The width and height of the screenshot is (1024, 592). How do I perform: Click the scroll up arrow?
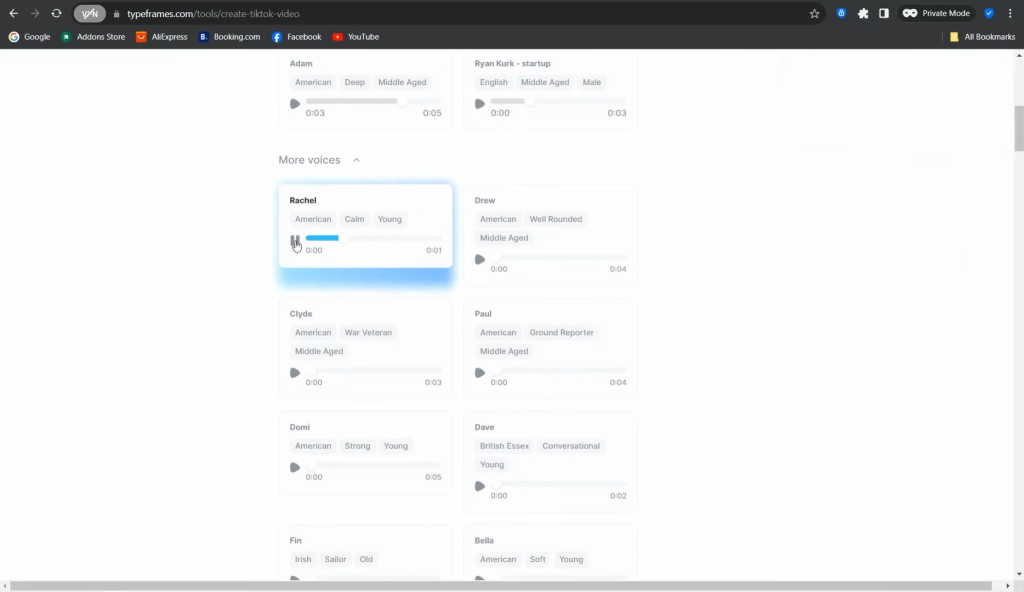tap(1019, 56)
